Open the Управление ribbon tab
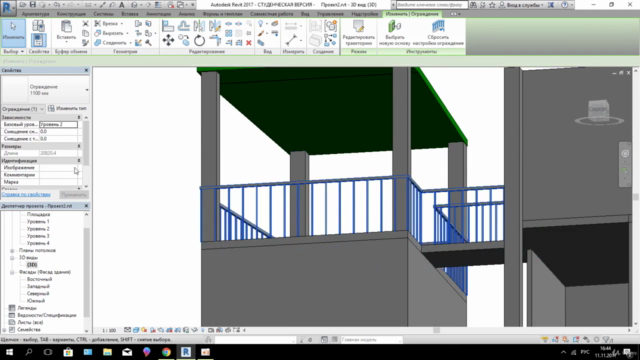The image size is (640, 360). (x=330, y=14)
